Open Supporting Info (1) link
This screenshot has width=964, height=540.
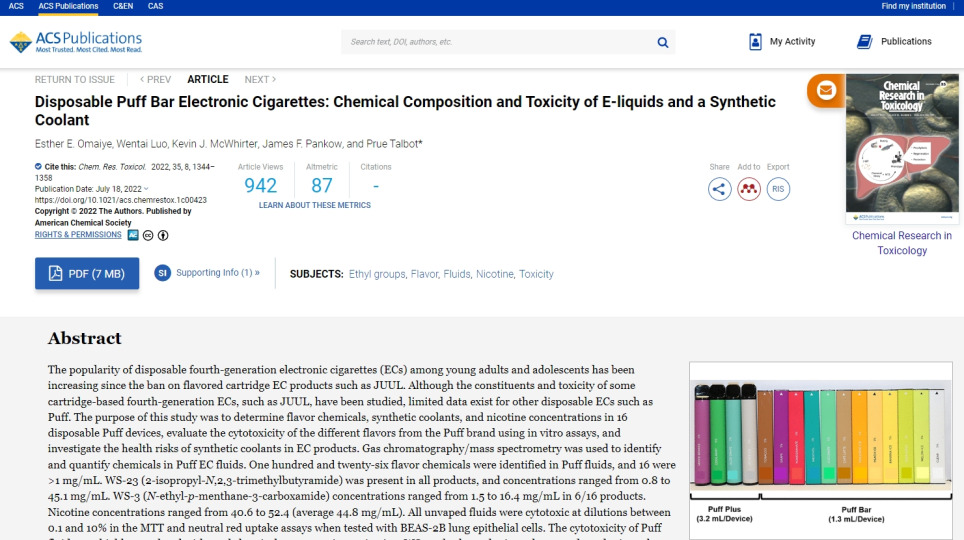pyautogui.click(x=218, y=272)
